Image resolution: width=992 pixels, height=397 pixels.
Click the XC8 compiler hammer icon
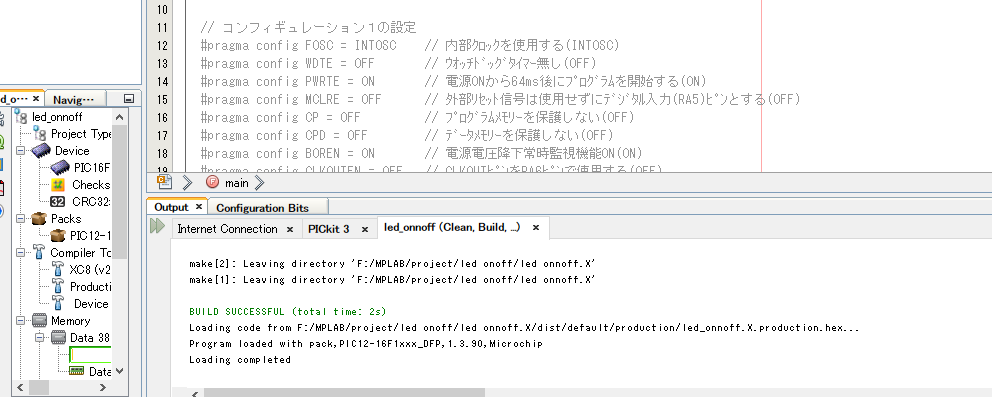click(58, 269)
